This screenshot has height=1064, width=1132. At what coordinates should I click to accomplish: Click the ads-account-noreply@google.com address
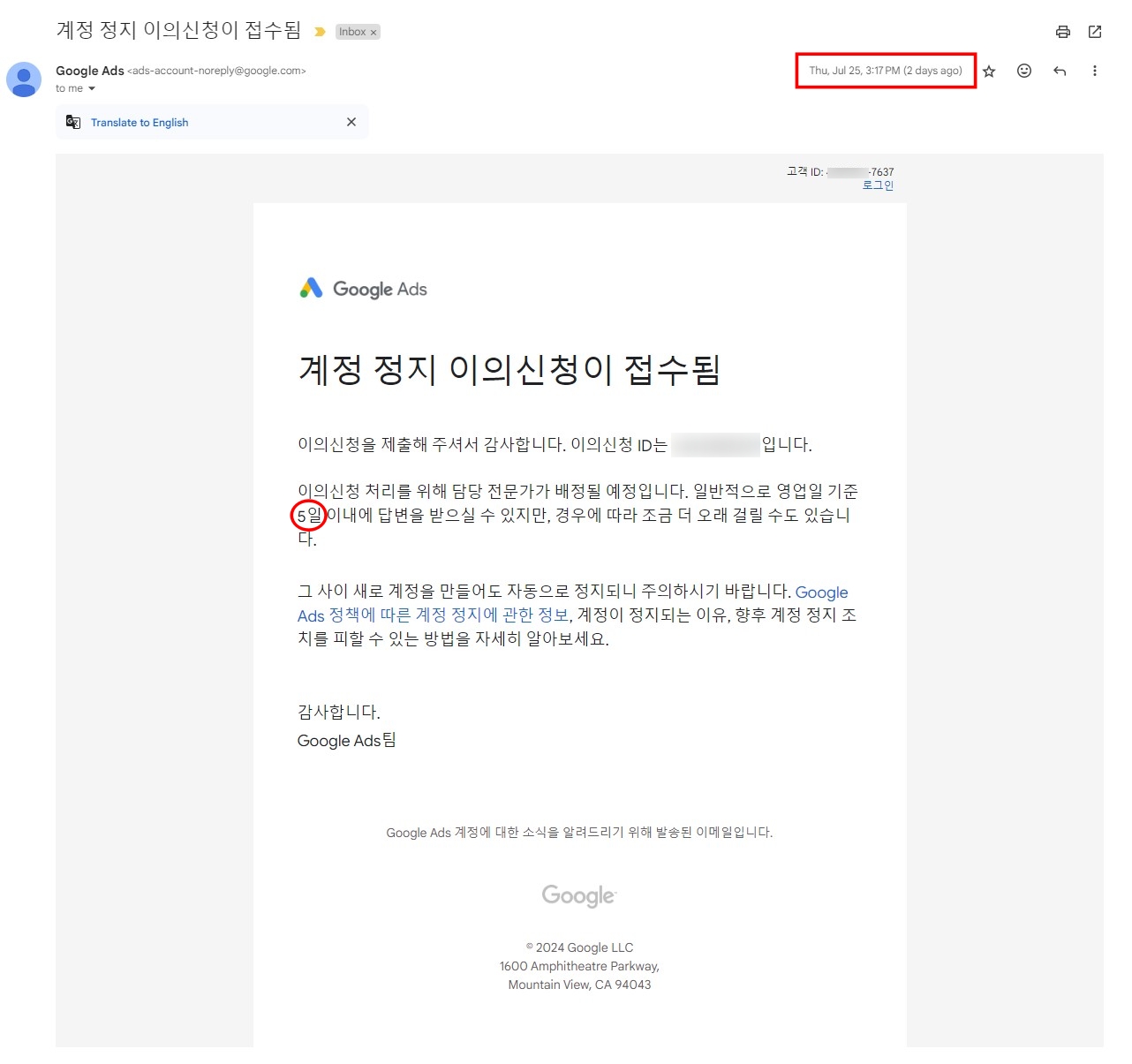tap(216, 71)
